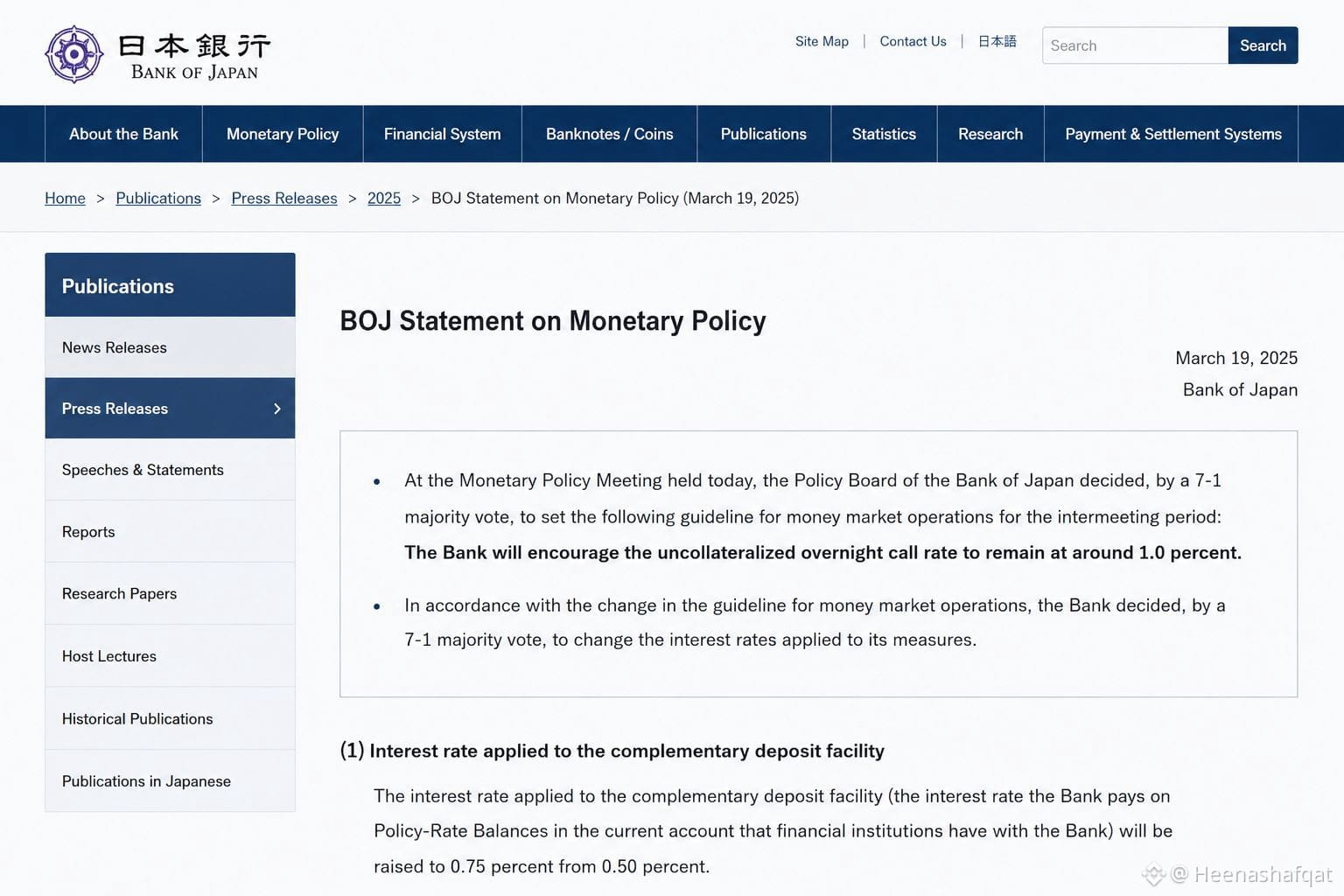The image size is (1344, 896).
Task: Open News Releases in the sidebar
Action: coord(170,347)
